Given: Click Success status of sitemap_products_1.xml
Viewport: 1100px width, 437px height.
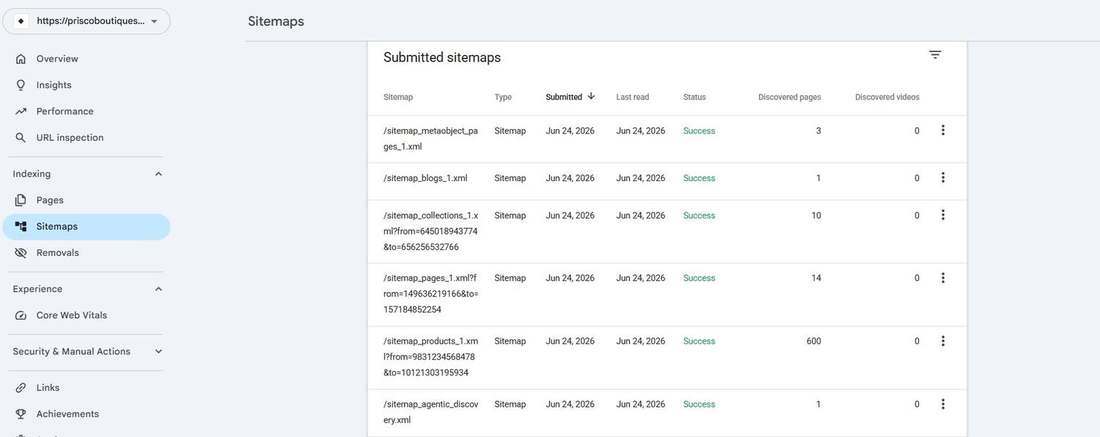Looking at the screenshot, I should pyautogui.click(x=699, y=342).
